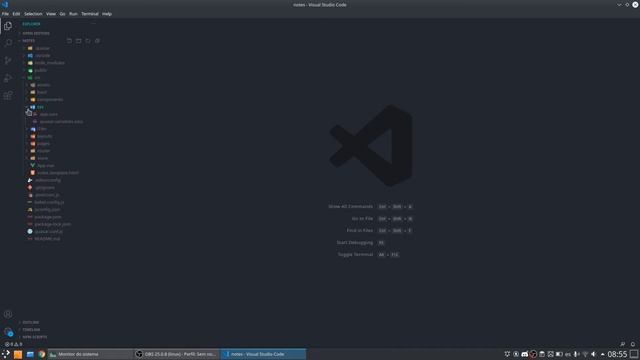Open the Search view in activity bar
Screen dimensions: 640x360
pos(8,43)
